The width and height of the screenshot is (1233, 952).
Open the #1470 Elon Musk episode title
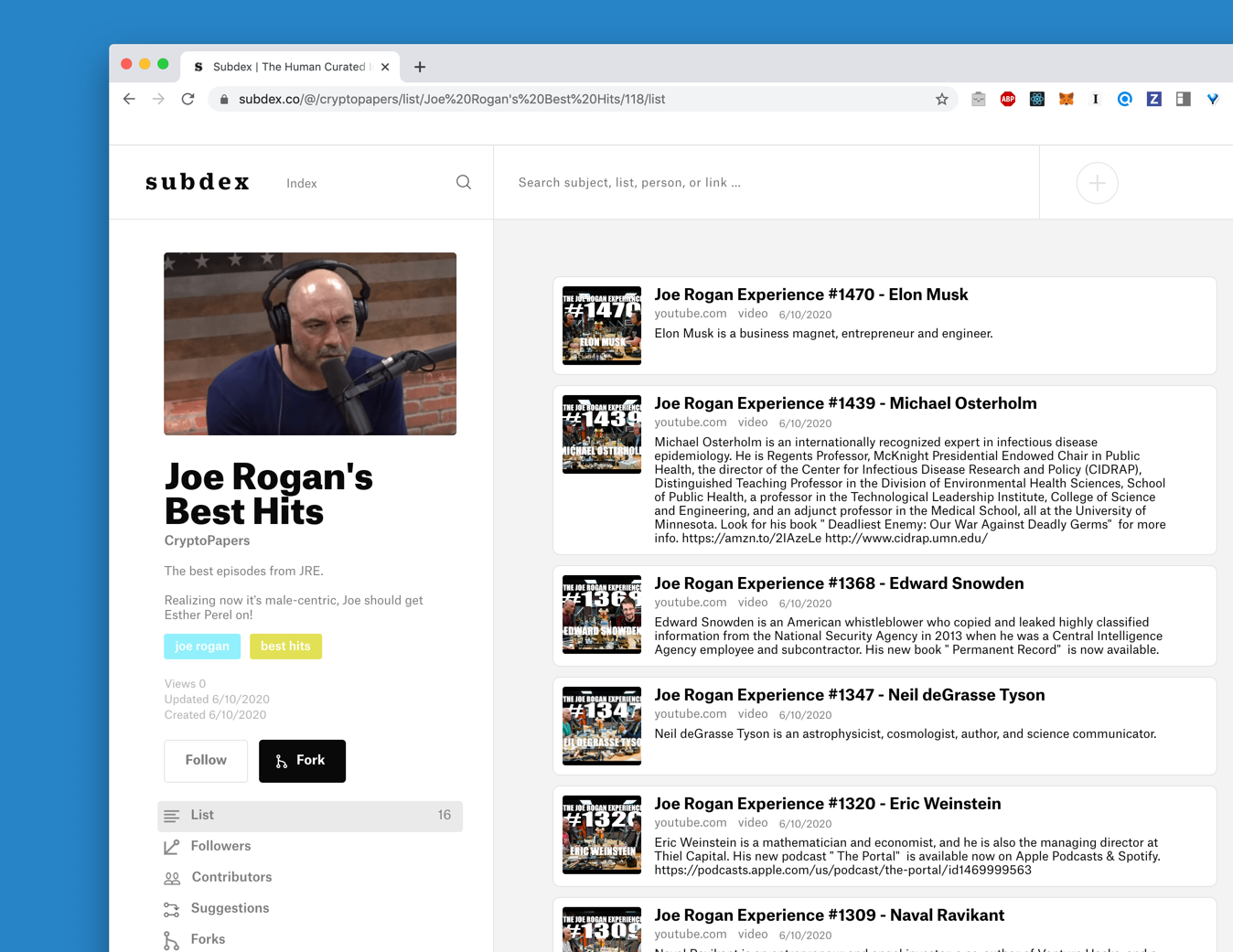pyautogui.click(x=811, y=294)
